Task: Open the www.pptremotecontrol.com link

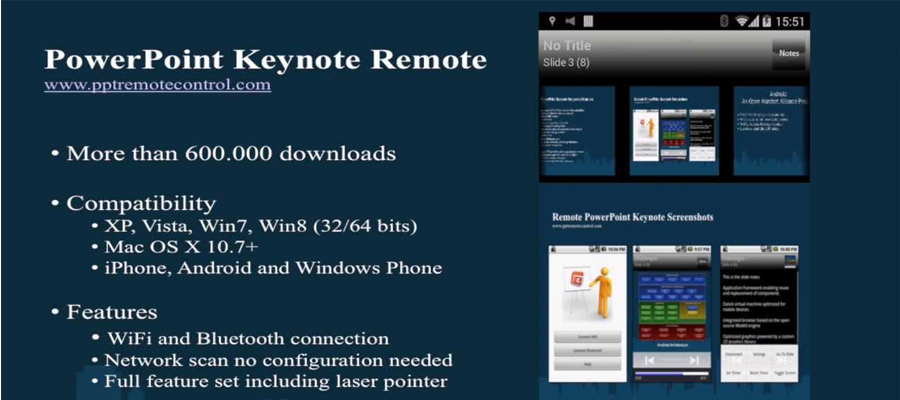Action: pos(157,86)
